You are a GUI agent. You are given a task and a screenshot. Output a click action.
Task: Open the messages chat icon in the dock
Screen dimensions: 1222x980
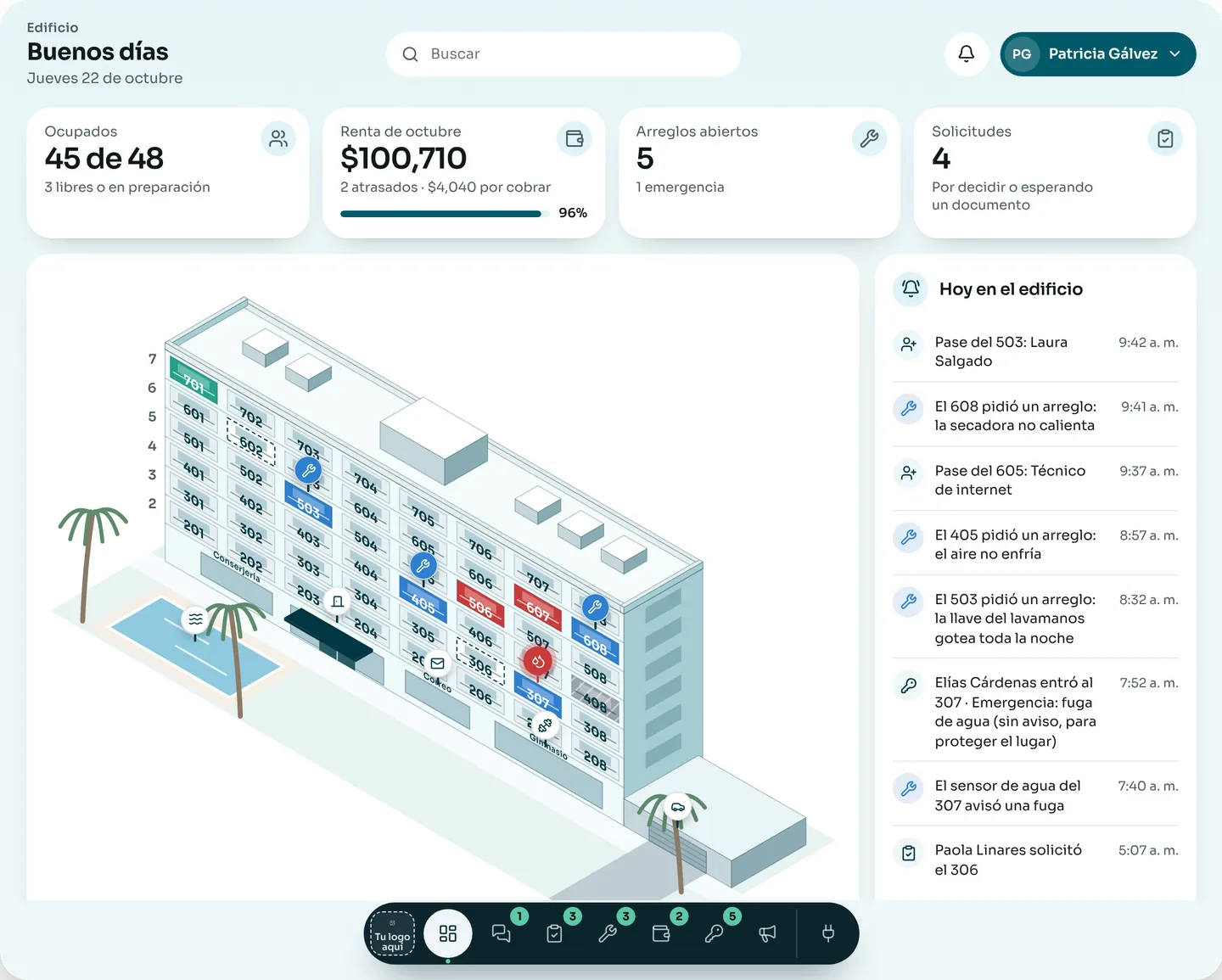[x=502, y=933]
